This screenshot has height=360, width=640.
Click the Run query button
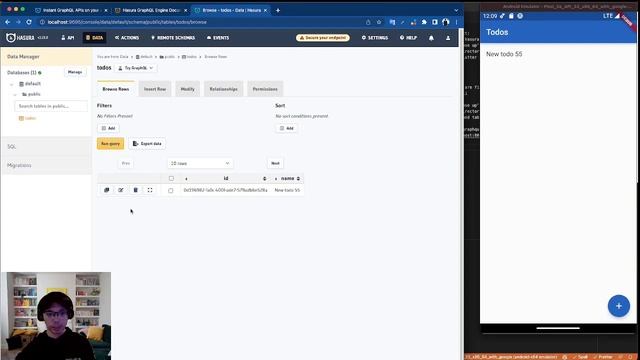click(110, 144)
